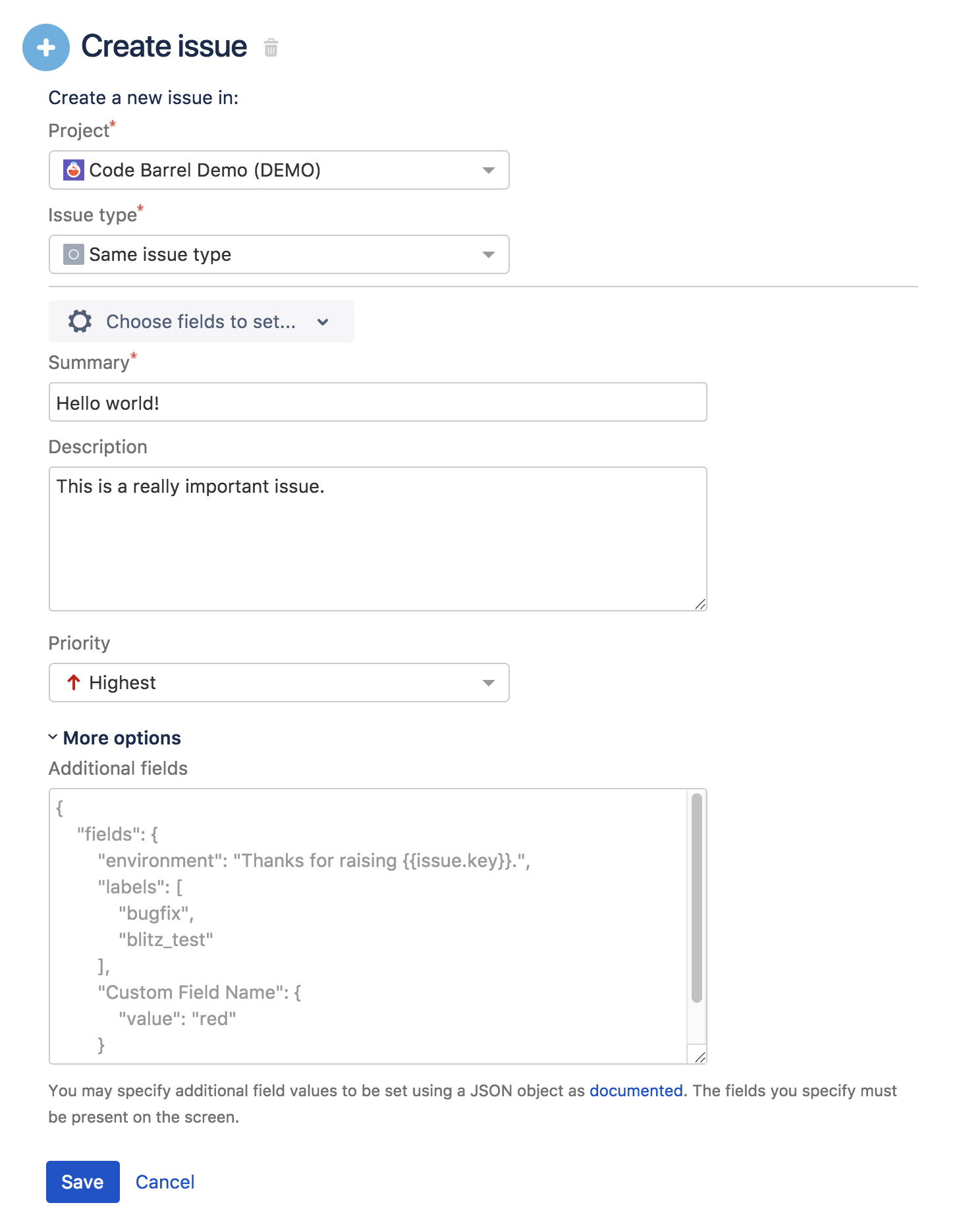
Task: Open the Project dropdown arrow
Action: tap(488, 171)
